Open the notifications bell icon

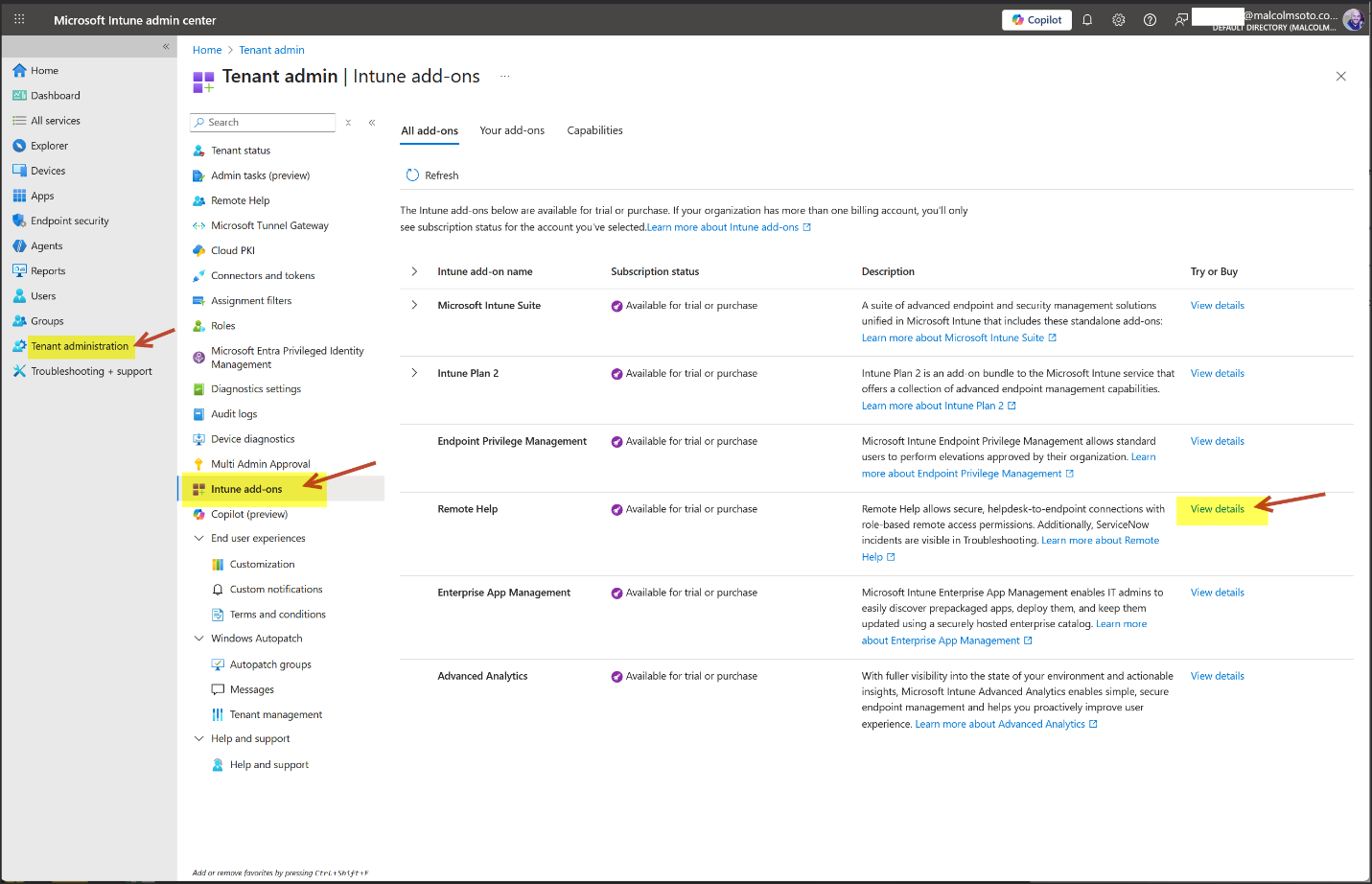(x=1087, y=20)
